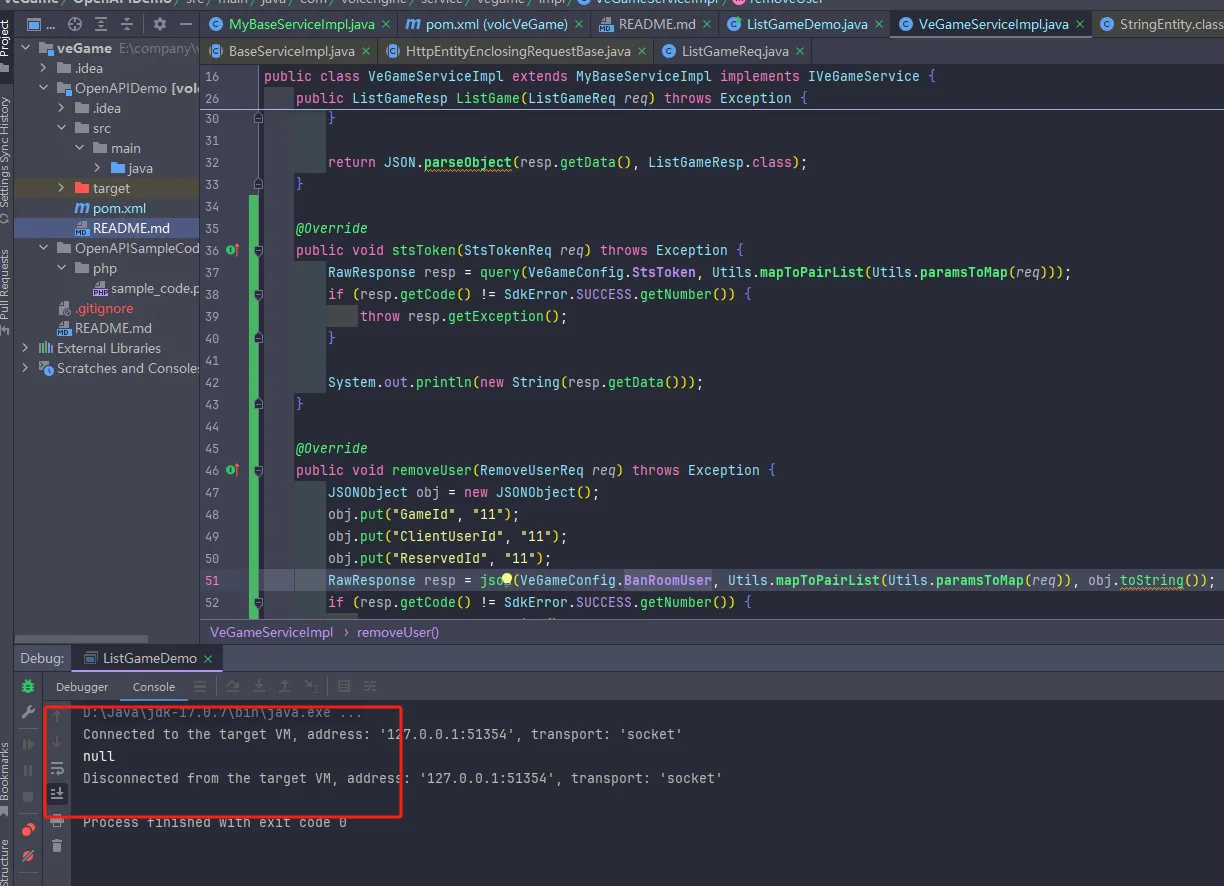Click the Step Into debugger icon
1224x886 pixels.
point(259,687)
